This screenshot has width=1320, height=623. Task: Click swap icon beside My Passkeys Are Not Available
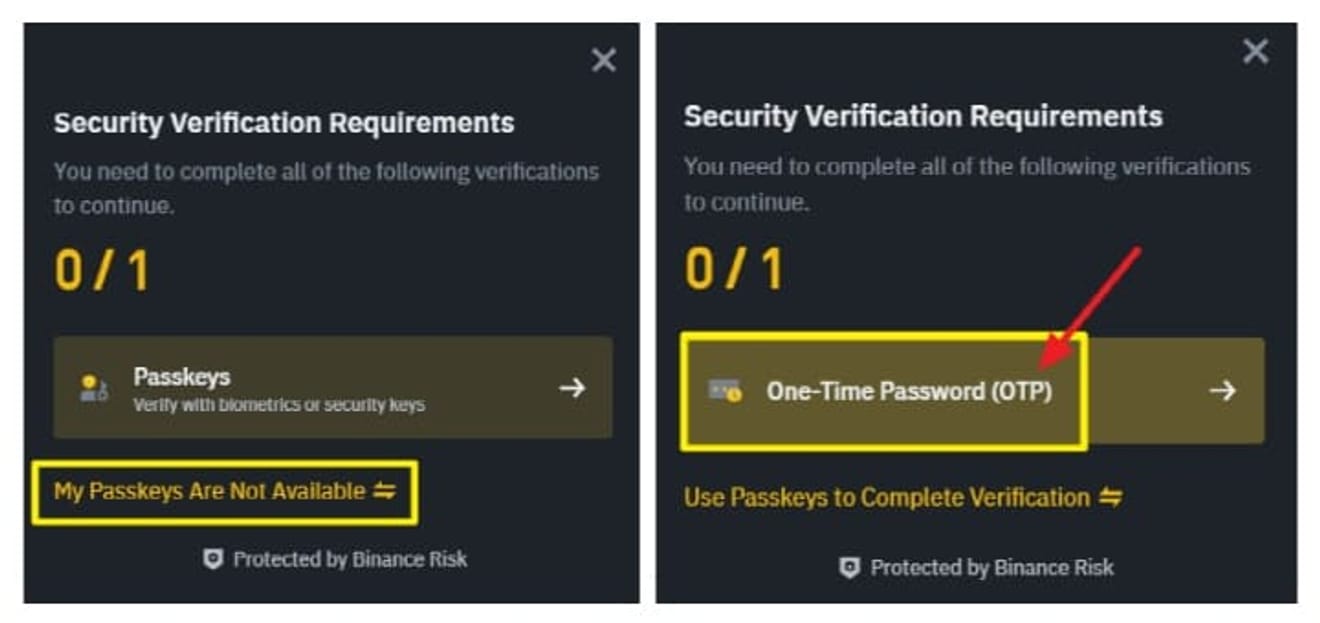click(x=385, y=491)
